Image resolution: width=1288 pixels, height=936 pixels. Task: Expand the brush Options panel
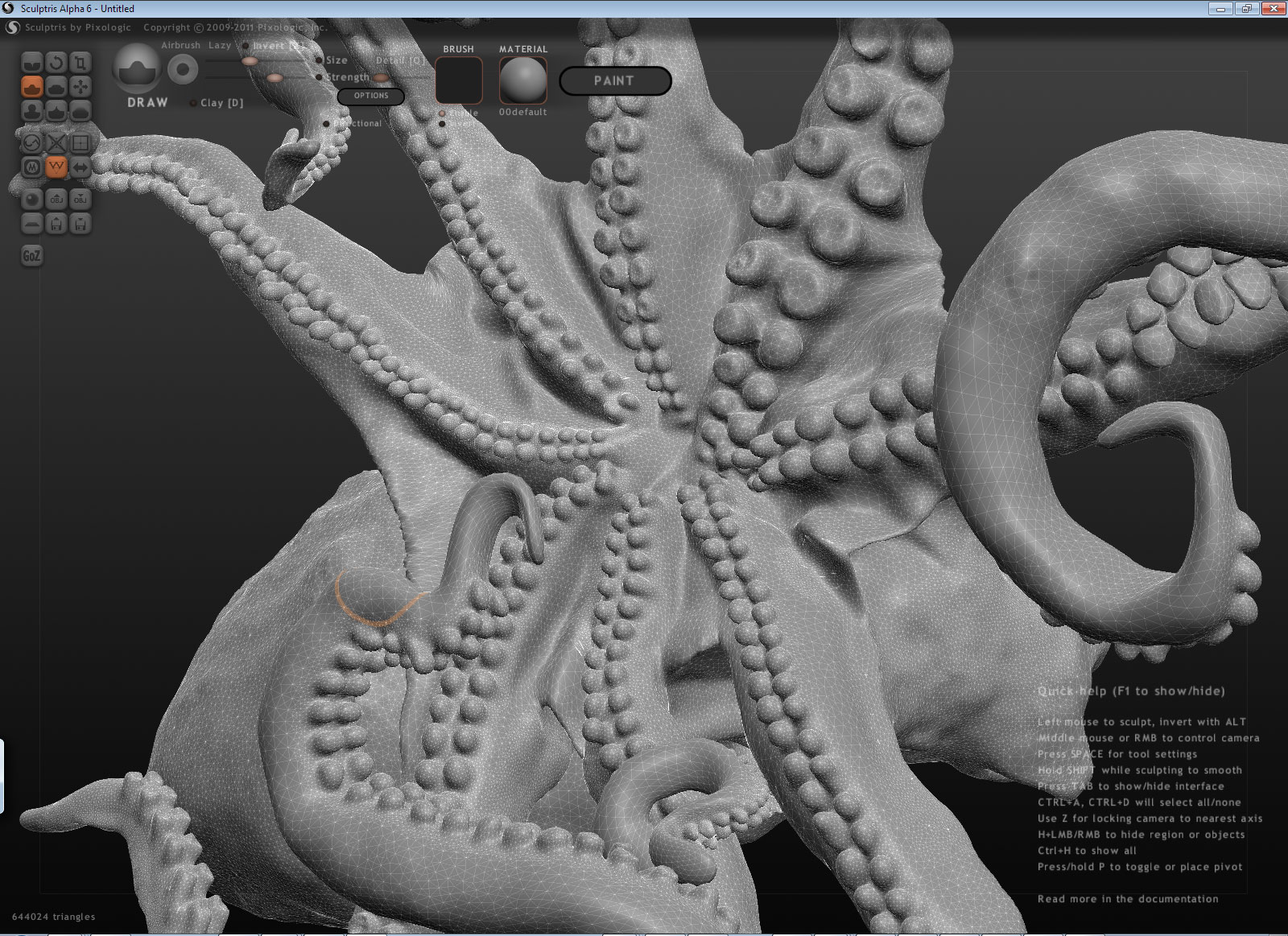[x=370, y=96]
